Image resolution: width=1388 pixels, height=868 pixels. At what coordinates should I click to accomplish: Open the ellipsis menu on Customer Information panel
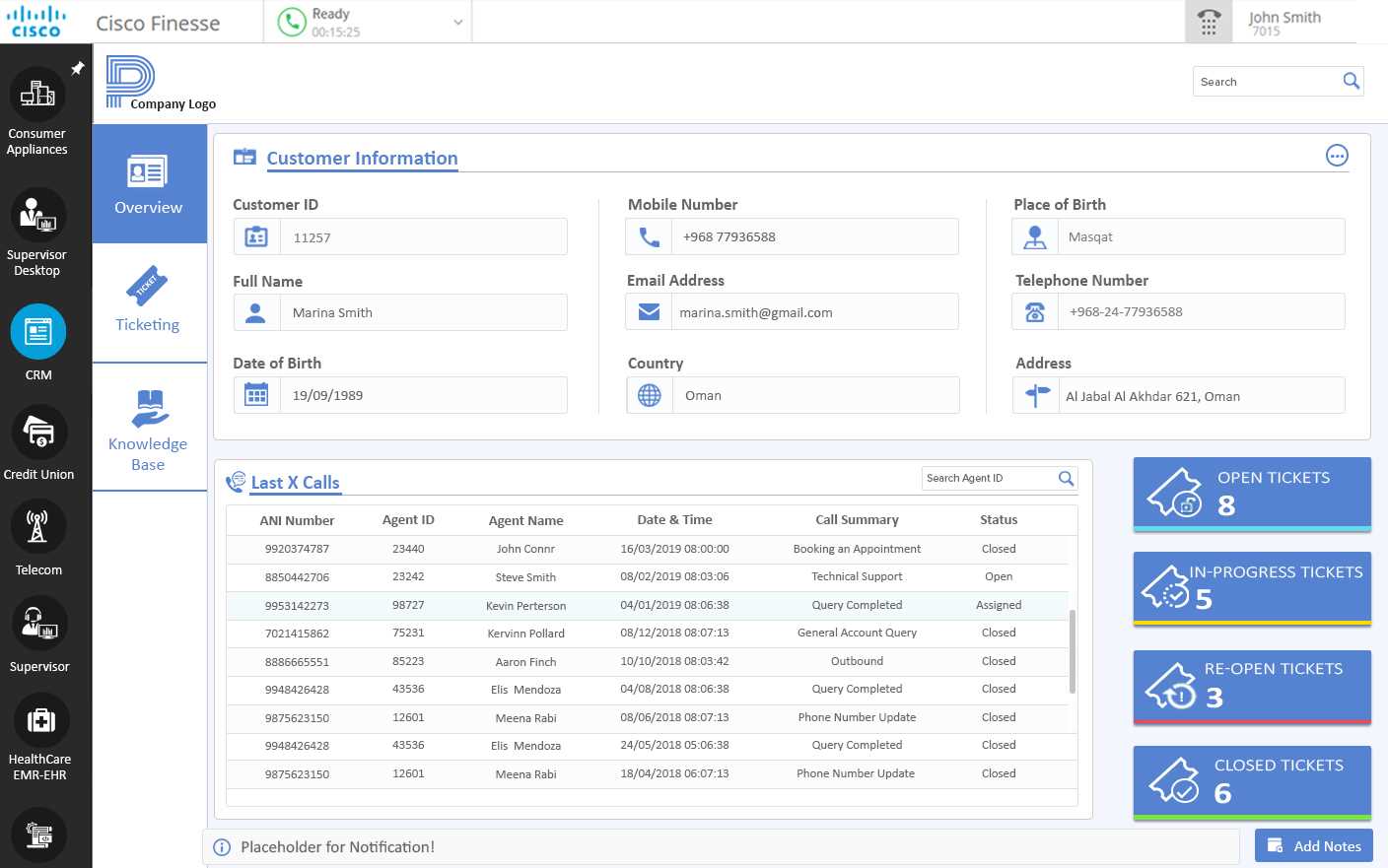tap(1337, 155)
